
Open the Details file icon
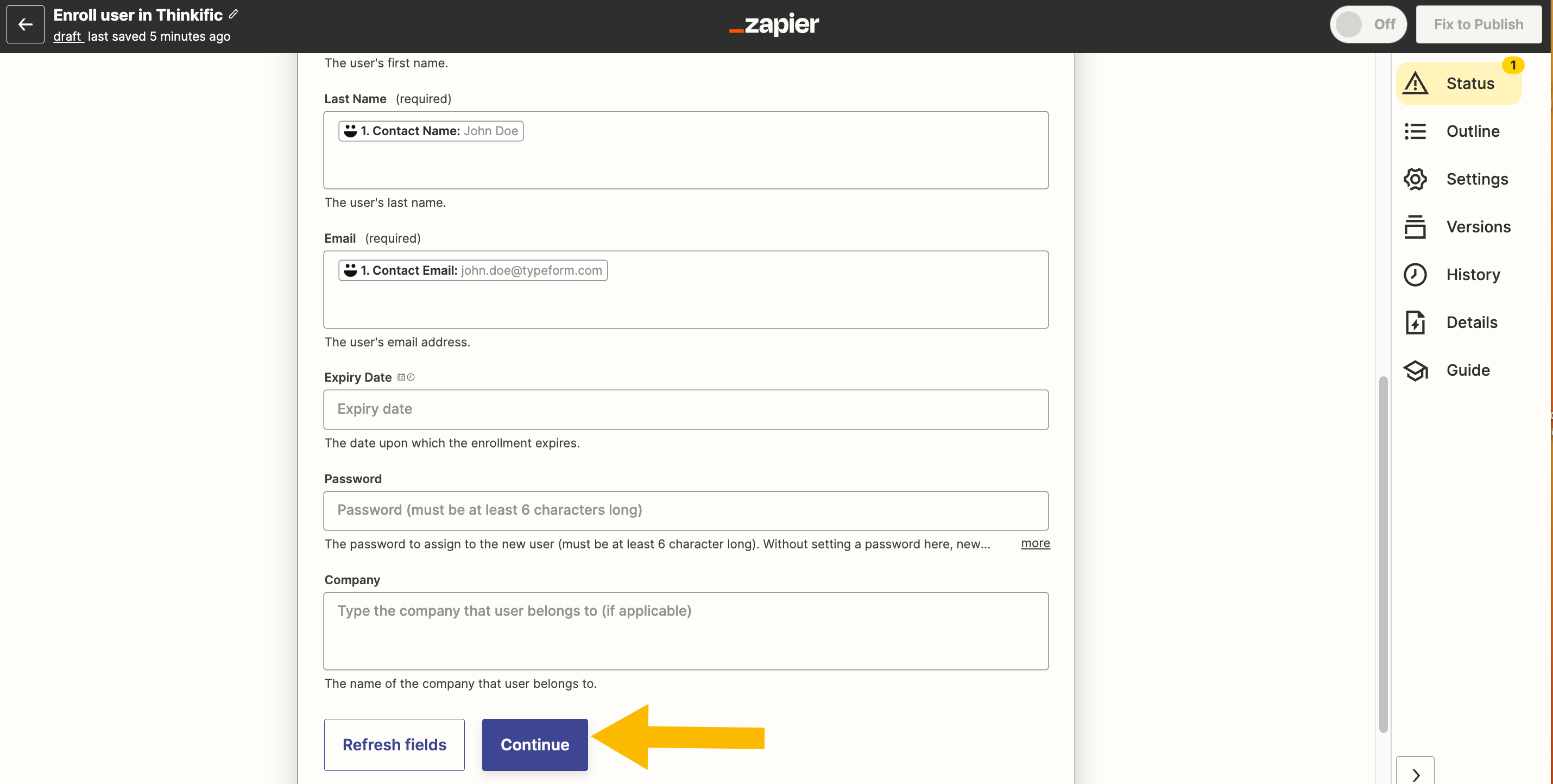click(x=1415, y=323)
